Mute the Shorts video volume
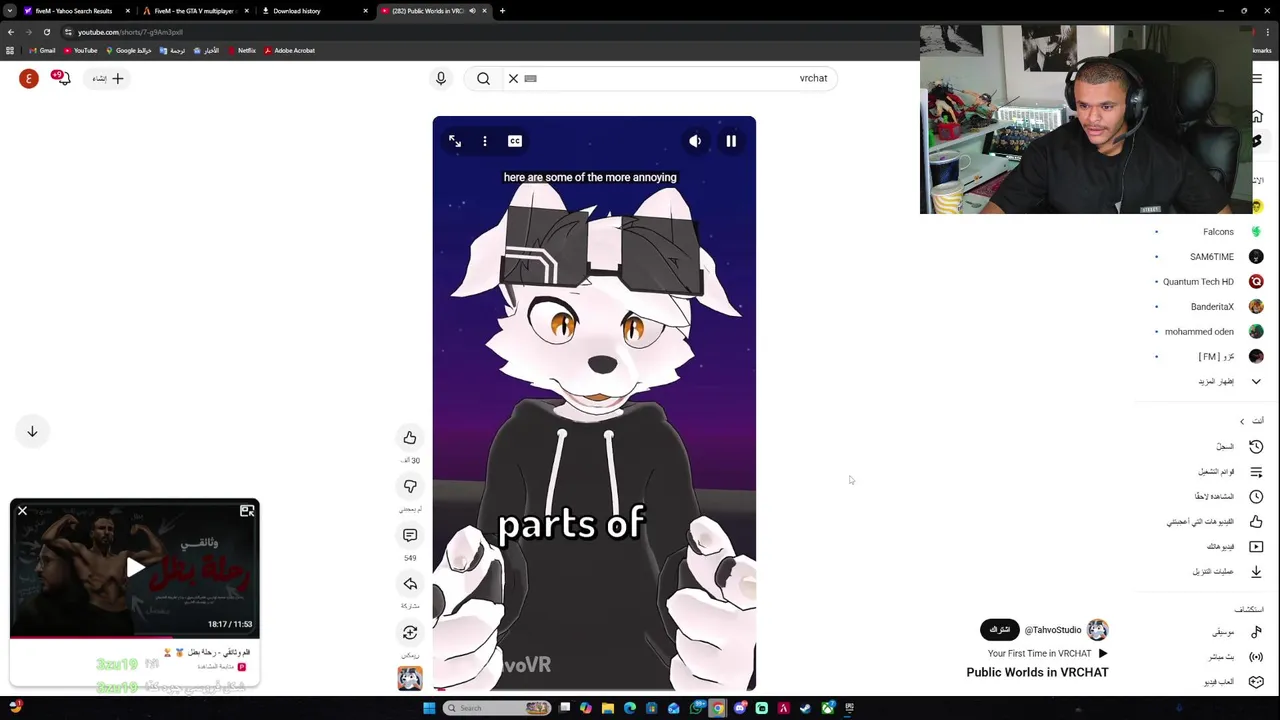Image resolution: width=1280 pixels, height=720 pixels. (x=695, y=141)
